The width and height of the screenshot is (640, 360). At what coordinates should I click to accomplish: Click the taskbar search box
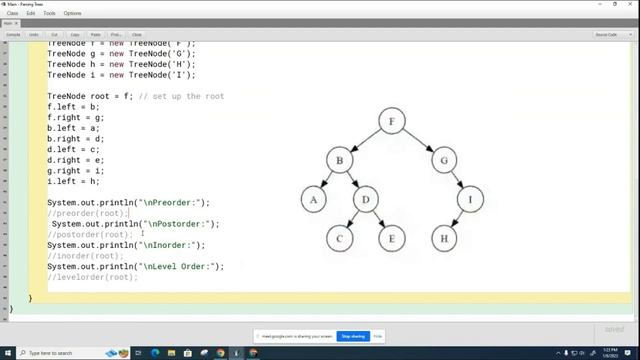(73, 353)
